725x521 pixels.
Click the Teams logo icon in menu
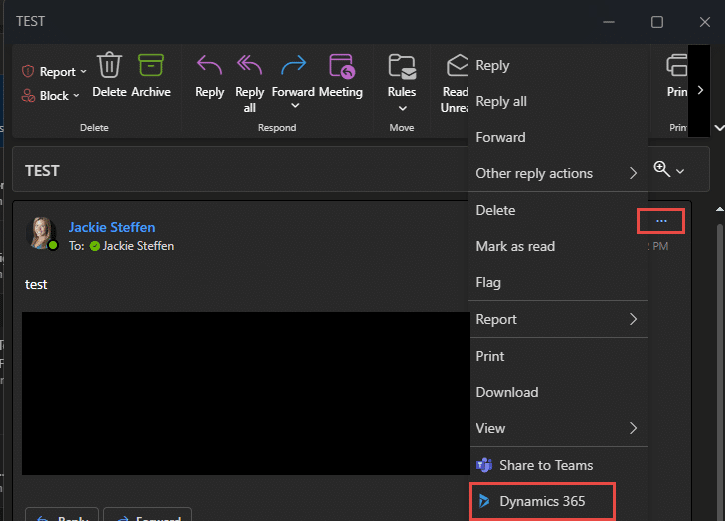pos(484,465)
